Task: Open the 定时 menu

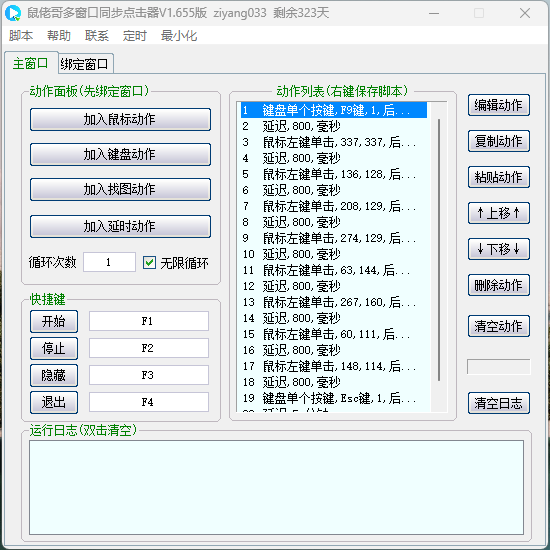Action: 135,36
